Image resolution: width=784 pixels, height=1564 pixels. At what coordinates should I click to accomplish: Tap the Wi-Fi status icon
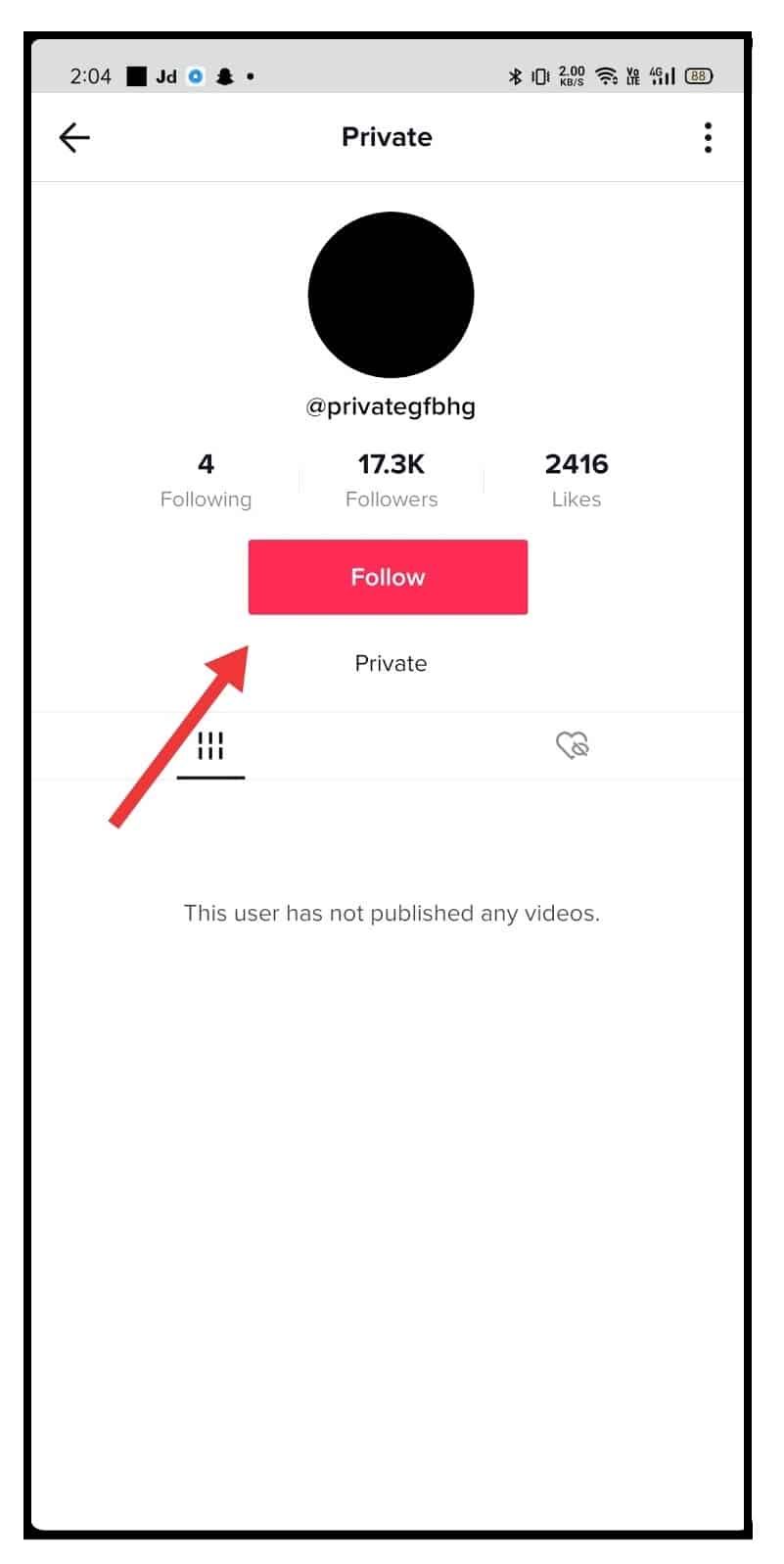tap(607, 76)
